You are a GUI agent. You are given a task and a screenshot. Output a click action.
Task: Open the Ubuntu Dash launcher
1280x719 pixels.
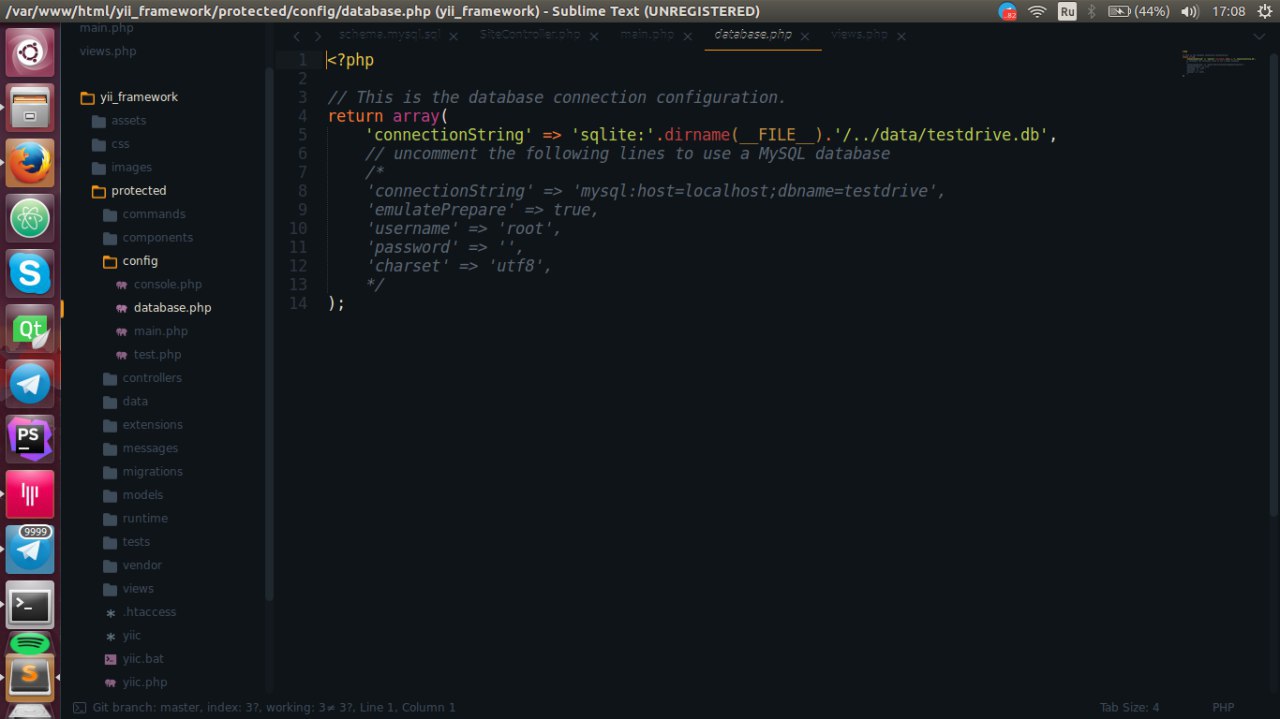30,52
